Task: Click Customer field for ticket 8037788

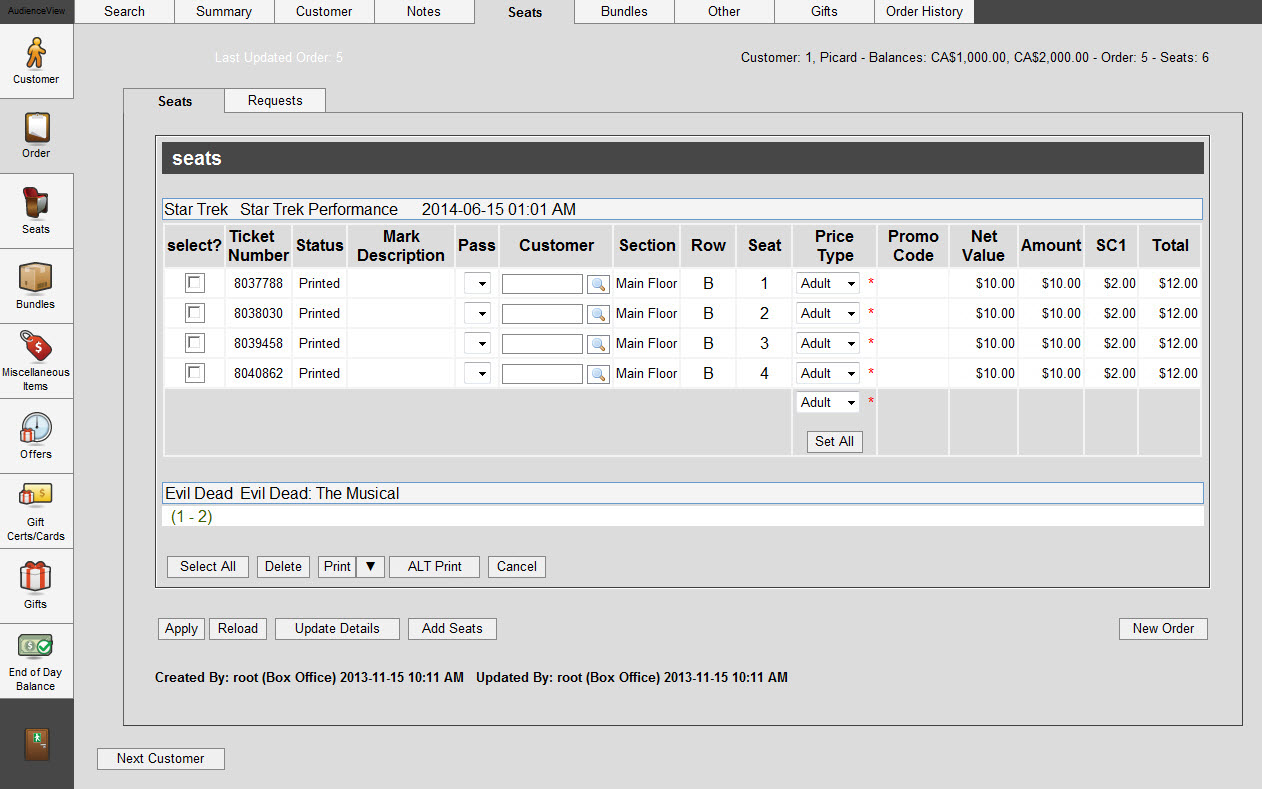Action: click(542, 284)
